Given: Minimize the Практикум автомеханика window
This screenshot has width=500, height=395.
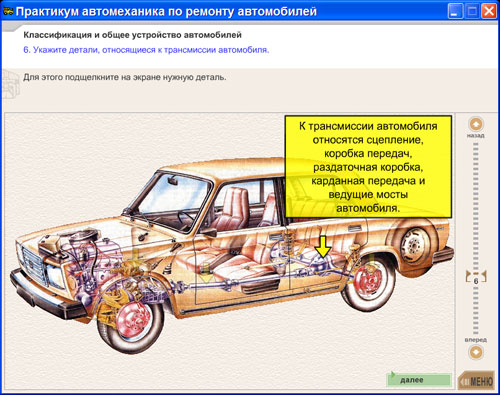Looking at the screenshot, I should click(455, 11).
